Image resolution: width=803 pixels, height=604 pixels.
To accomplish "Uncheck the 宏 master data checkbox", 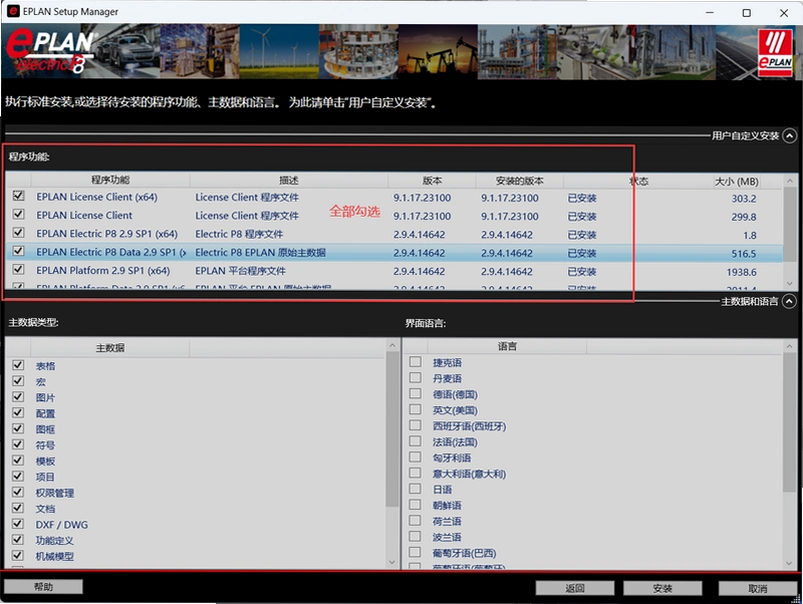I will (x=18, y=381).
